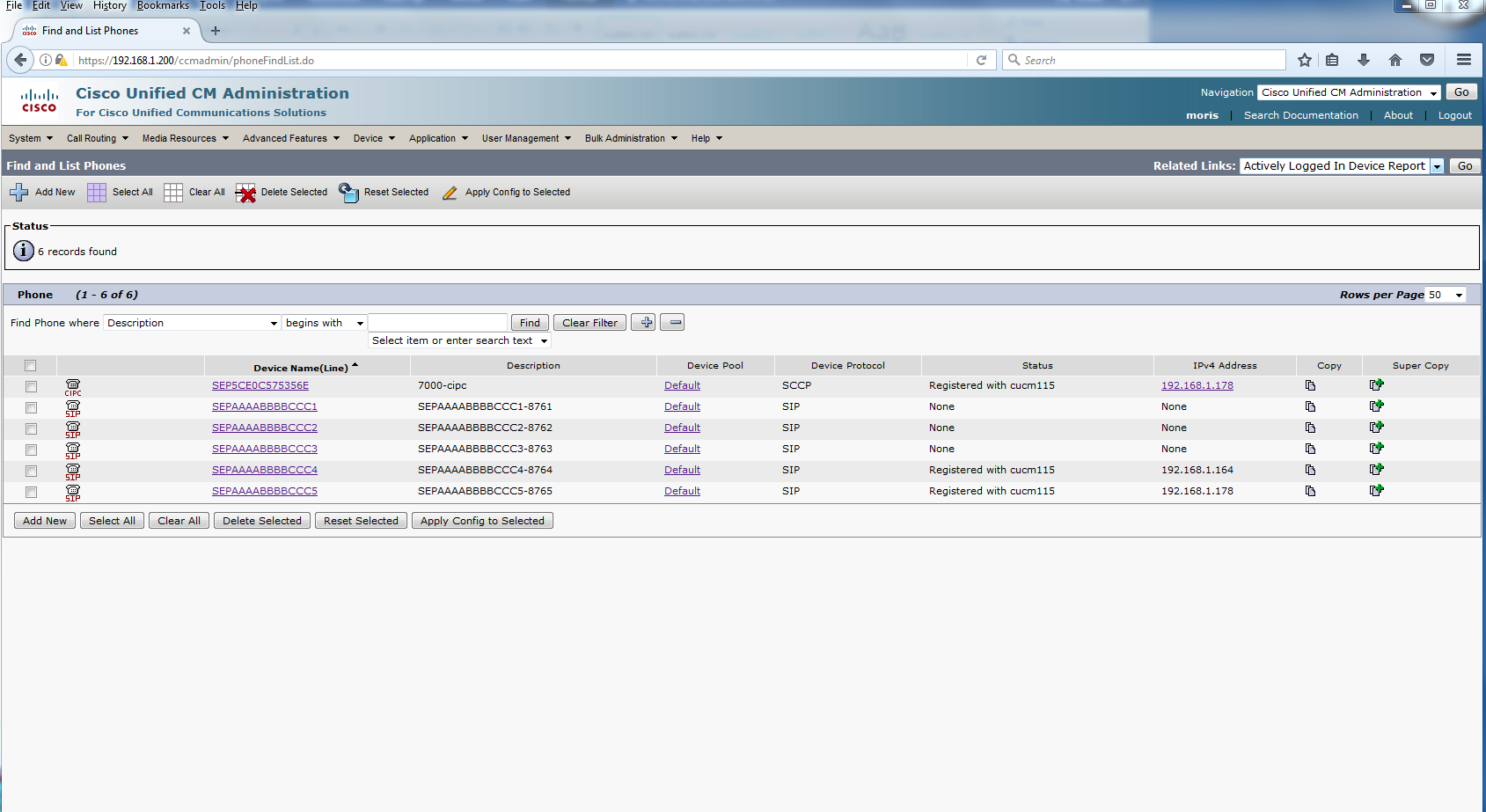Click the Add New plus icon in toolbar
This screenshot has width=1486, height=812.
coord(18,192)
